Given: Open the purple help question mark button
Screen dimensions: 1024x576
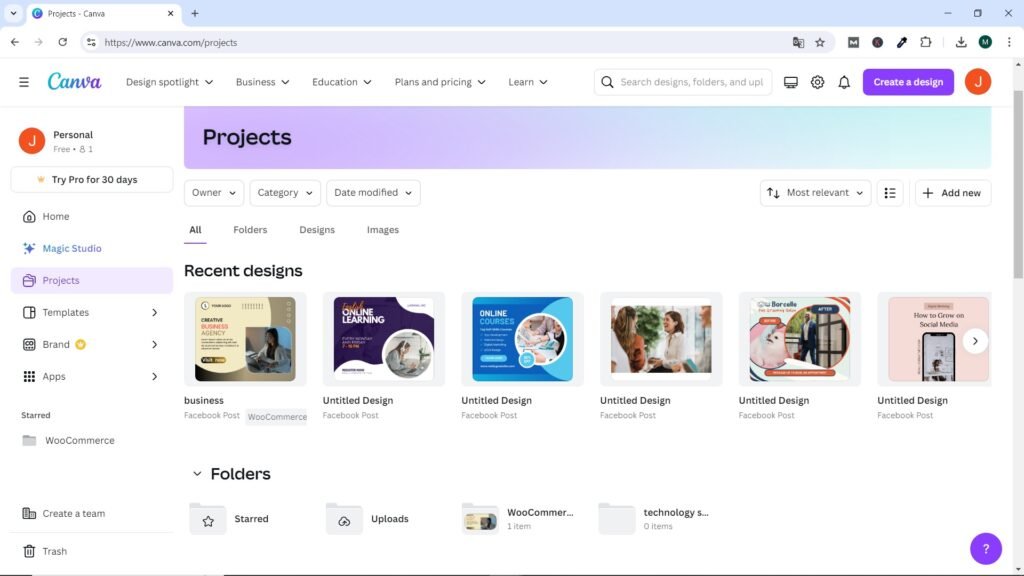Looking at the screenshot, I should click(985, 548).
